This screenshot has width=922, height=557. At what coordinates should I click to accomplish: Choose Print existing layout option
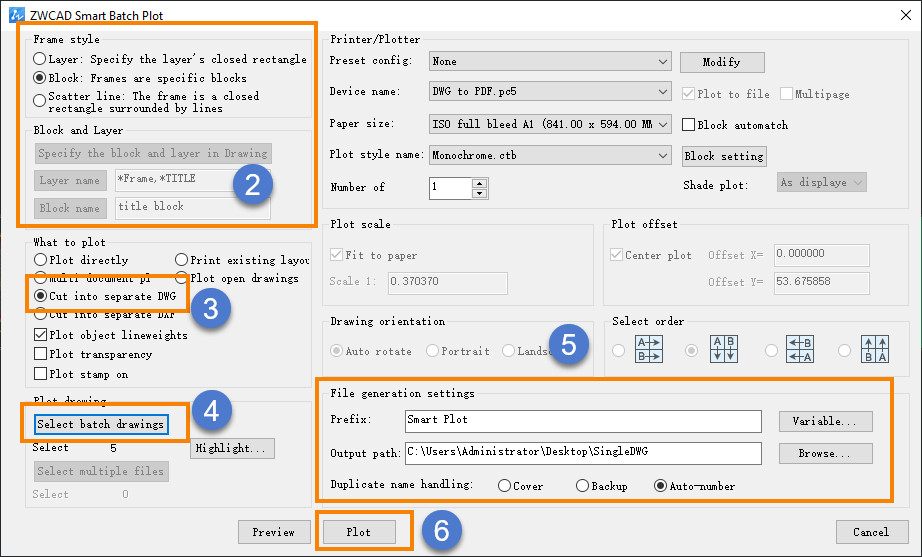pyautogui.click(x=181, y=259)
